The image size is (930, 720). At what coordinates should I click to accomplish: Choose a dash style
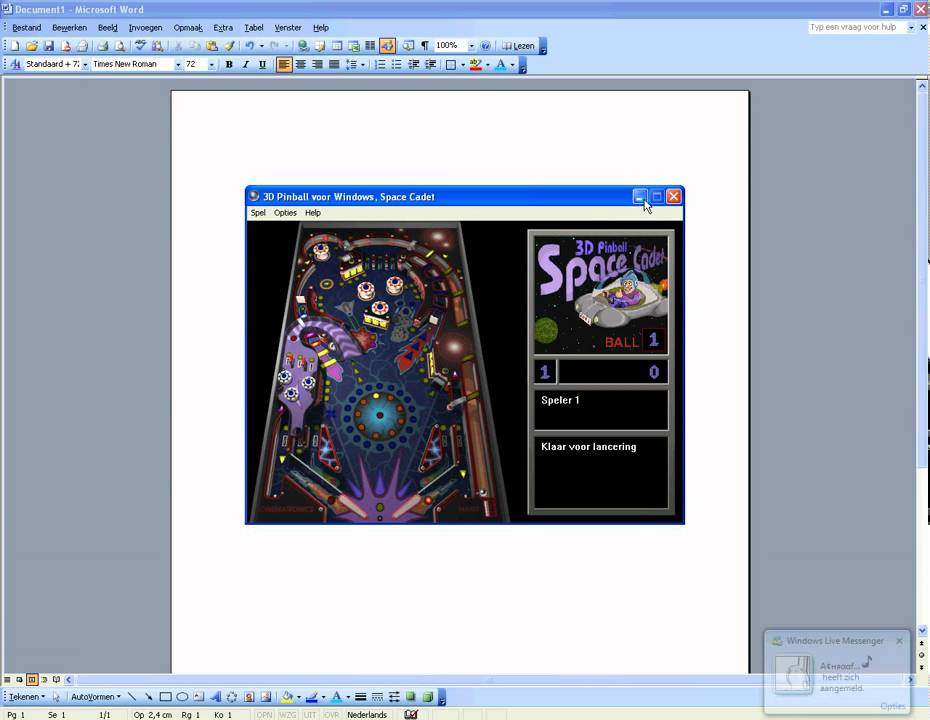(377, 697)
